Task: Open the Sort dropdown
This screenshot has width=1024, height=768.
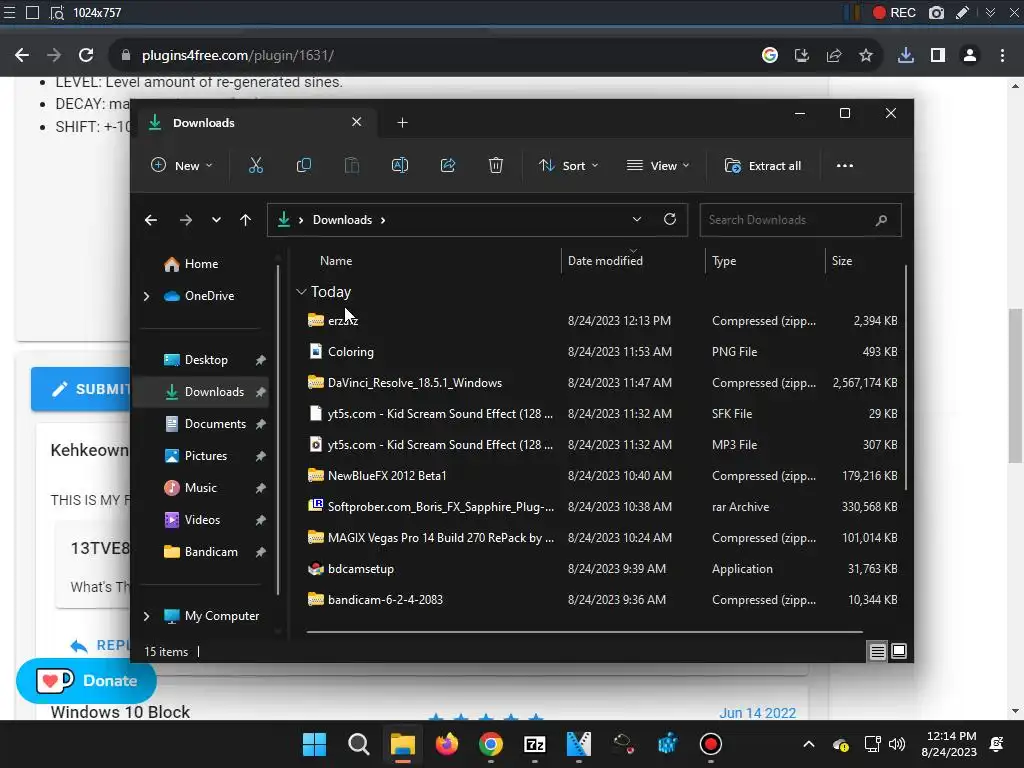Action: point(568,166)
